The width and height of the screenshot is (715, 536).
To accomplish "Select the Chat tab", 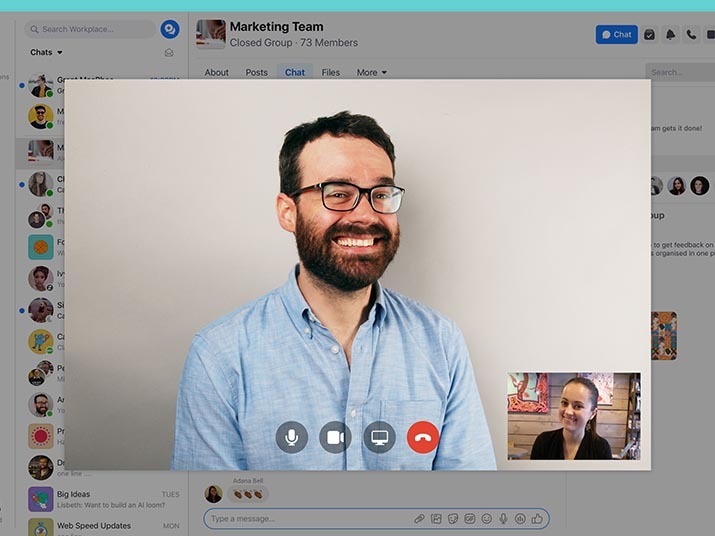I will coord(295,72).
